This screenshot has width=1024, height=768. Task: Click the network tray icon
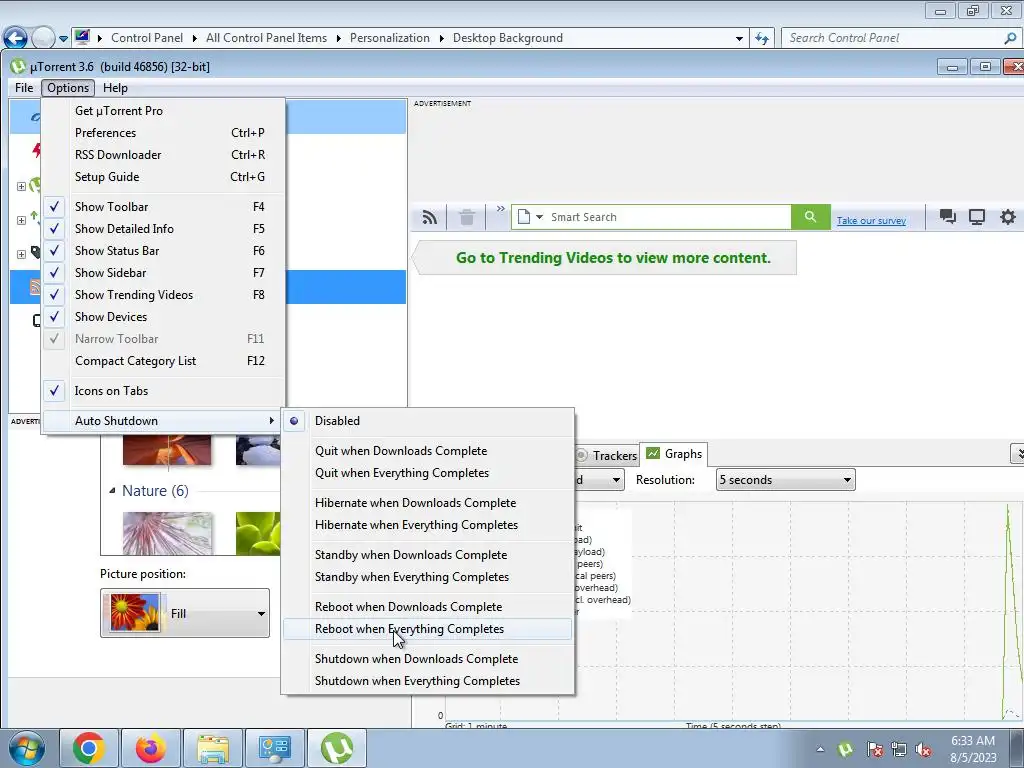(x=899, y=749)
